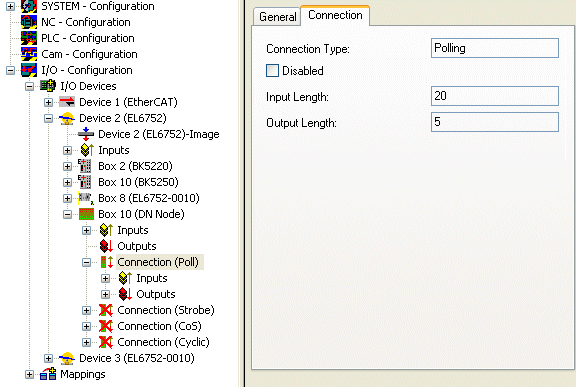Select the Mappings label
Screen dimensions: 576x387
click(83, 374)
